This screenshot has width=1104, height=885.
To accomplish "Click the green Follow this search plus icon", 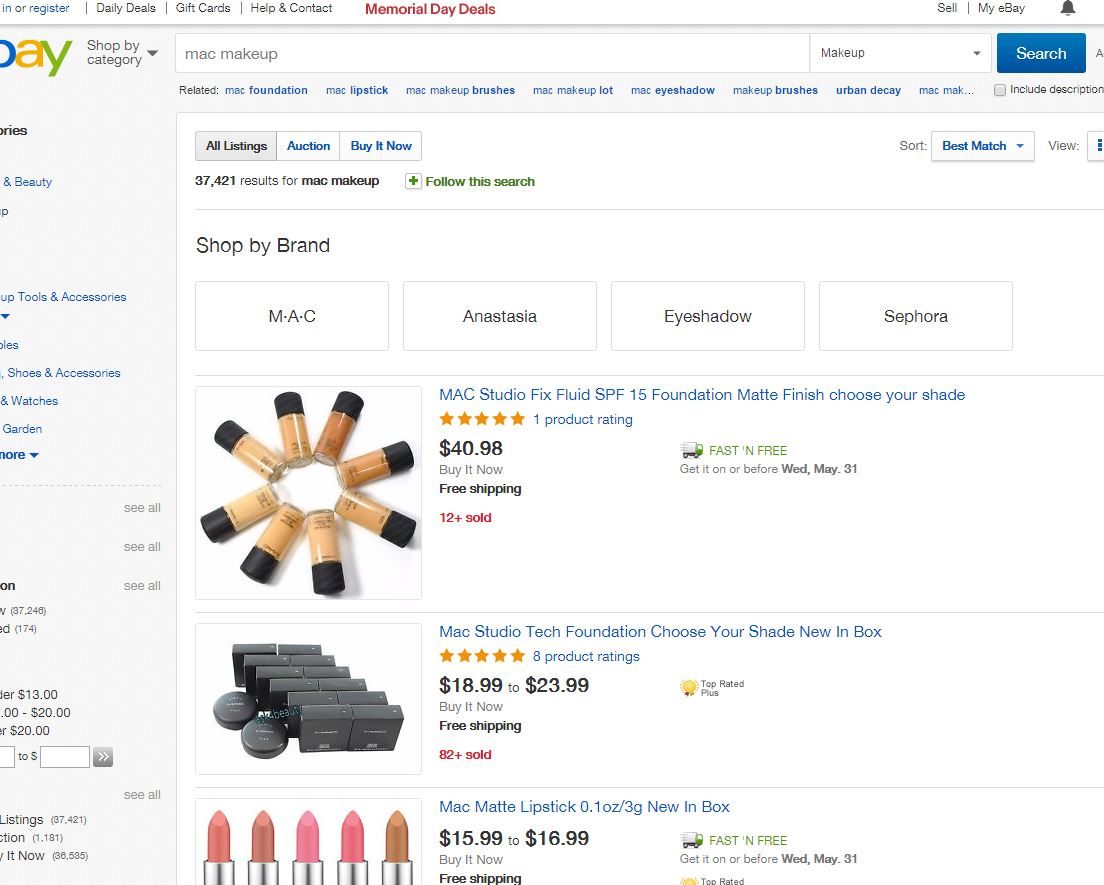I will coord(413,181).
